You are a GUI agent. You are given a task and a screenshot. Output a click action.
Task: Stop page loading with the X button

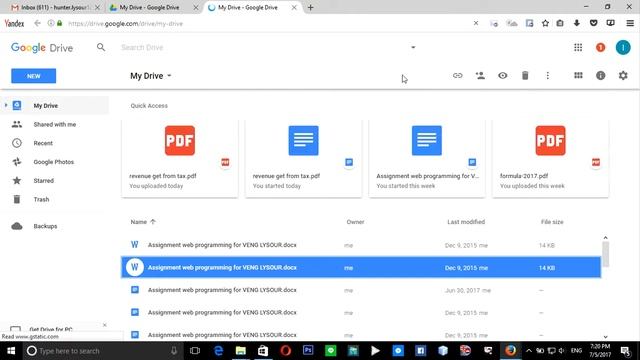(476, 23)
